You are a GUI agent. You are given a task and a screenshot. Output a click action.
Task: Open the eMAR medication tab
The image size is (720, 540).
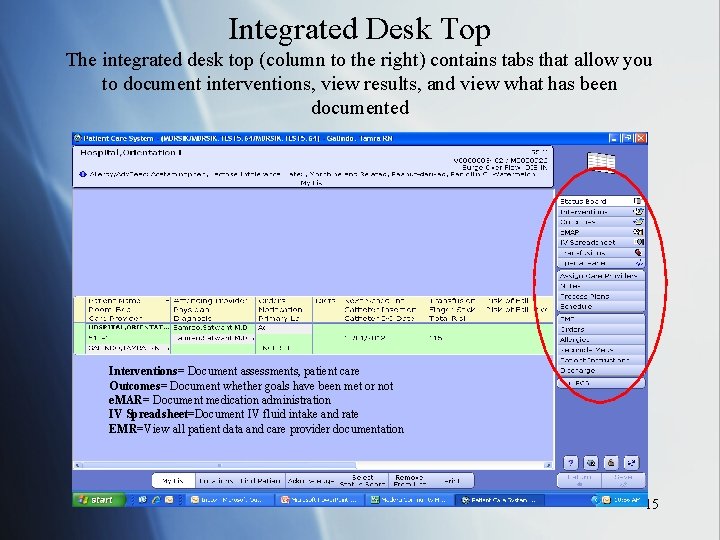[x=601, y=232]
